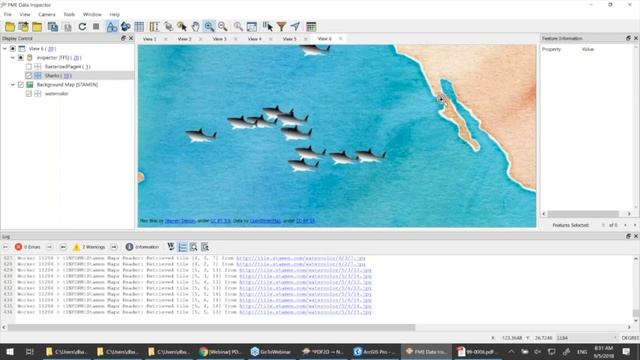Click the Zoom to Extents window icon
Screen dimensions: 640x360
click(x=252, y=27)
